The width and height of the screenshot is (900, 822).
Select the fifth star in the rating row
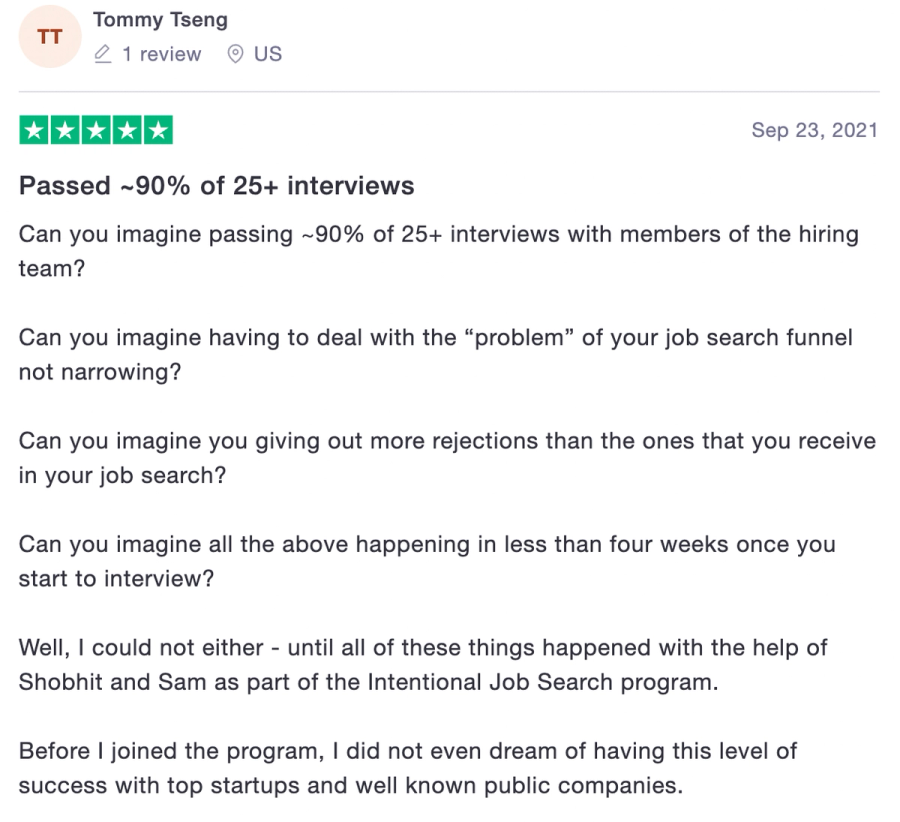coord(159,129)
